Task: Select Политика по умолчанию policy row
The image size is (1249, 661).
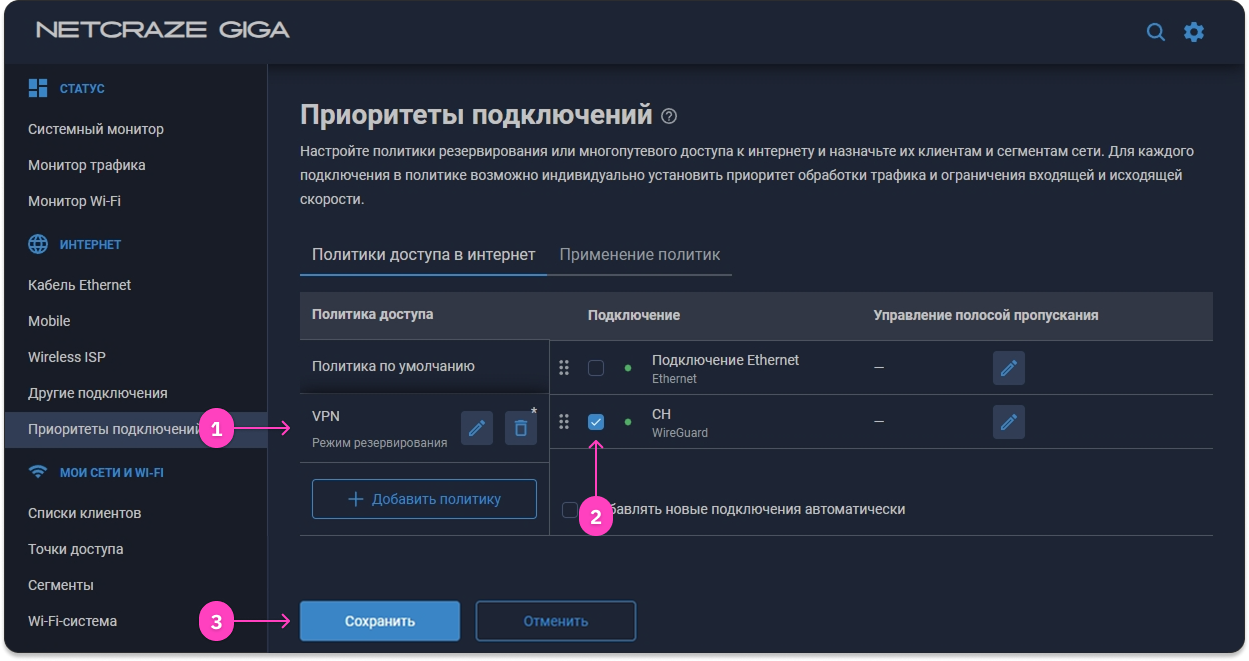Action: [x=393, y=366]
